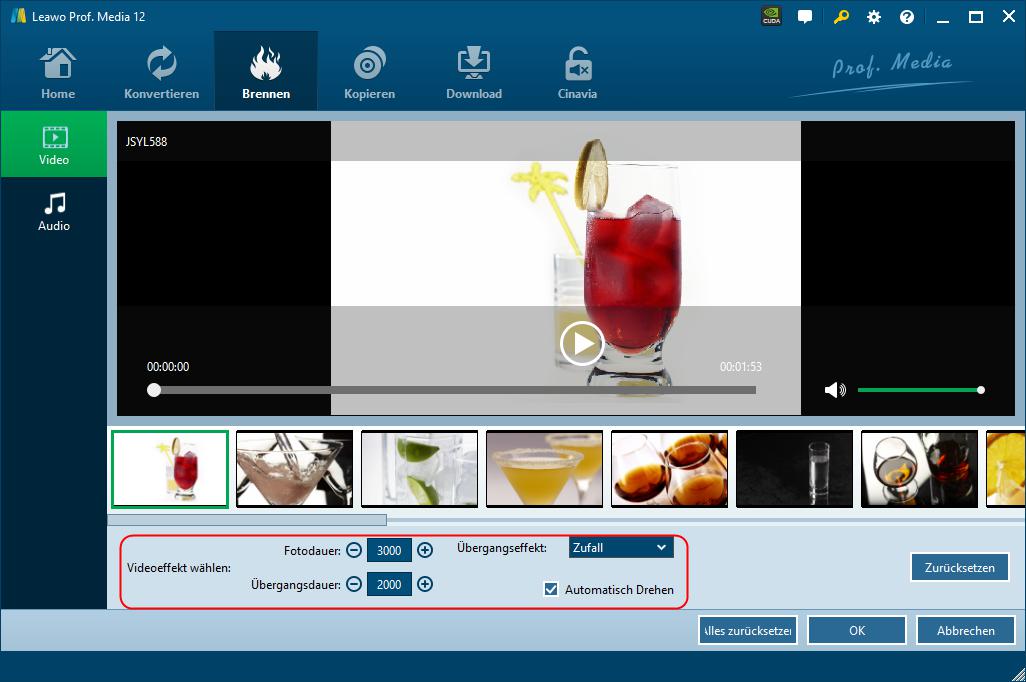Click the green volume slider
The width and height of the screenshot is (1026, 682).
[919, 390]
